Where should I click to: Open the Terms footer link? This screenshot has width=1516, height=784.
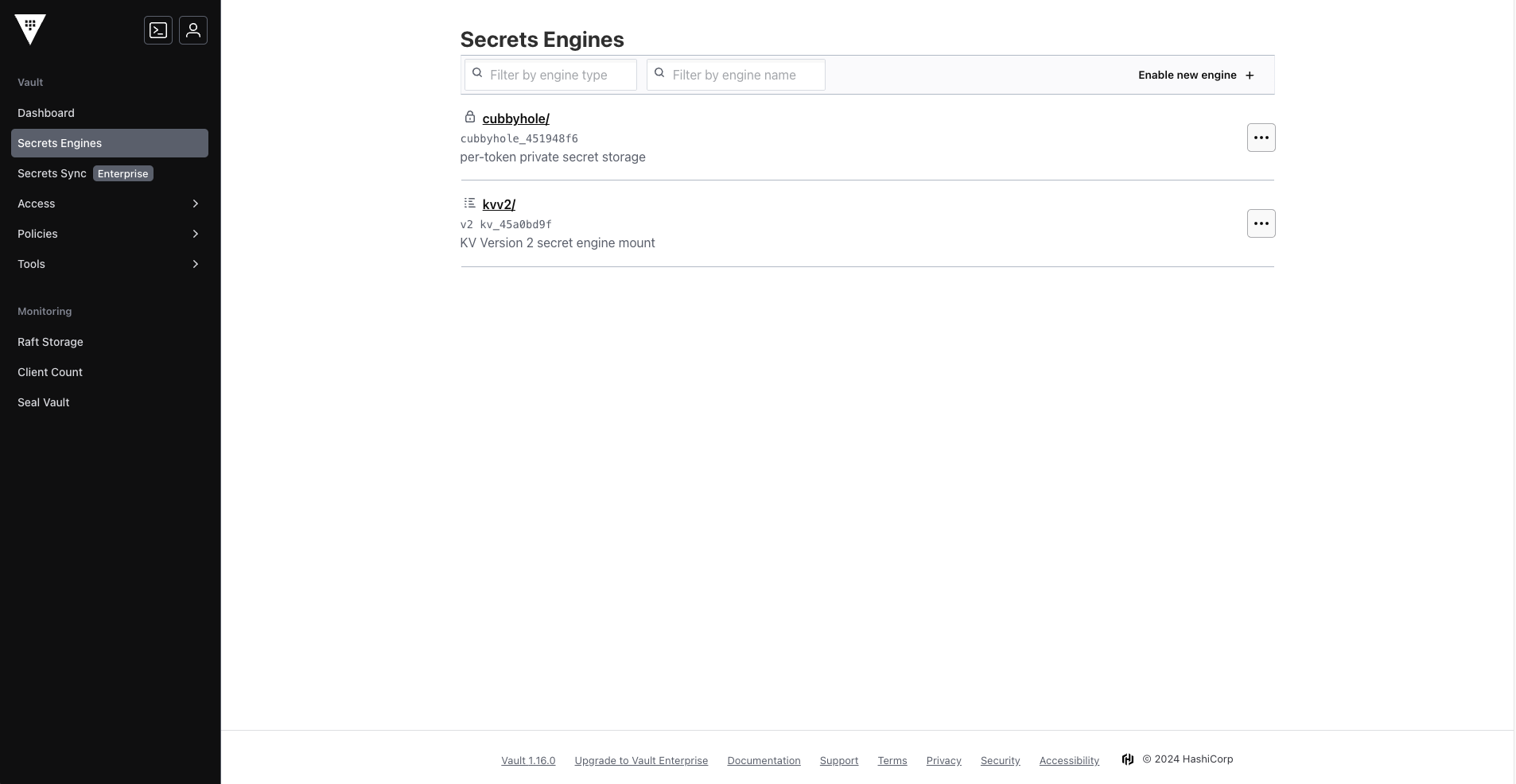[x=892, y=760]
